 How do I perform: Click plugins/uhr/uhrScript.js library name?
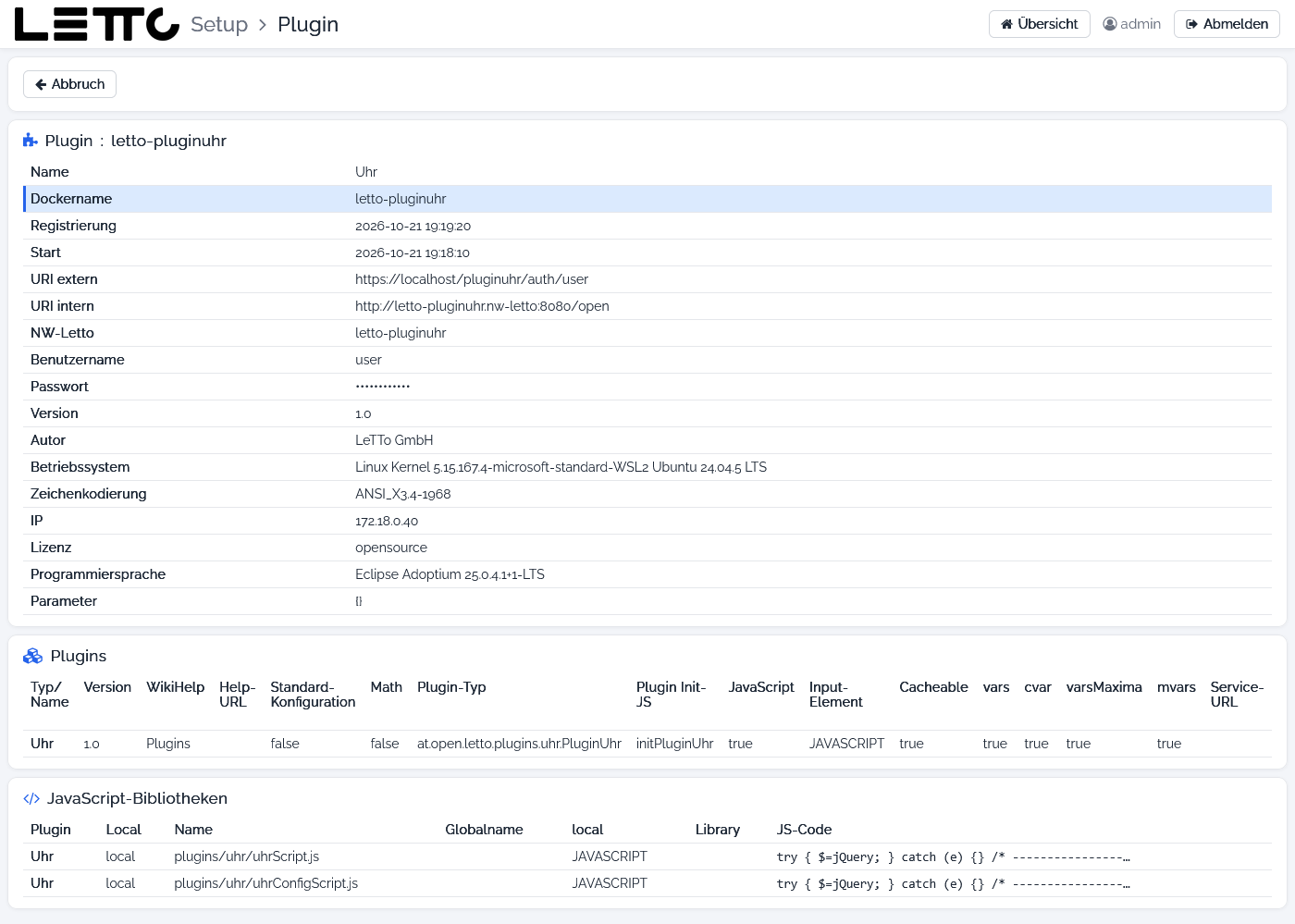247,856
